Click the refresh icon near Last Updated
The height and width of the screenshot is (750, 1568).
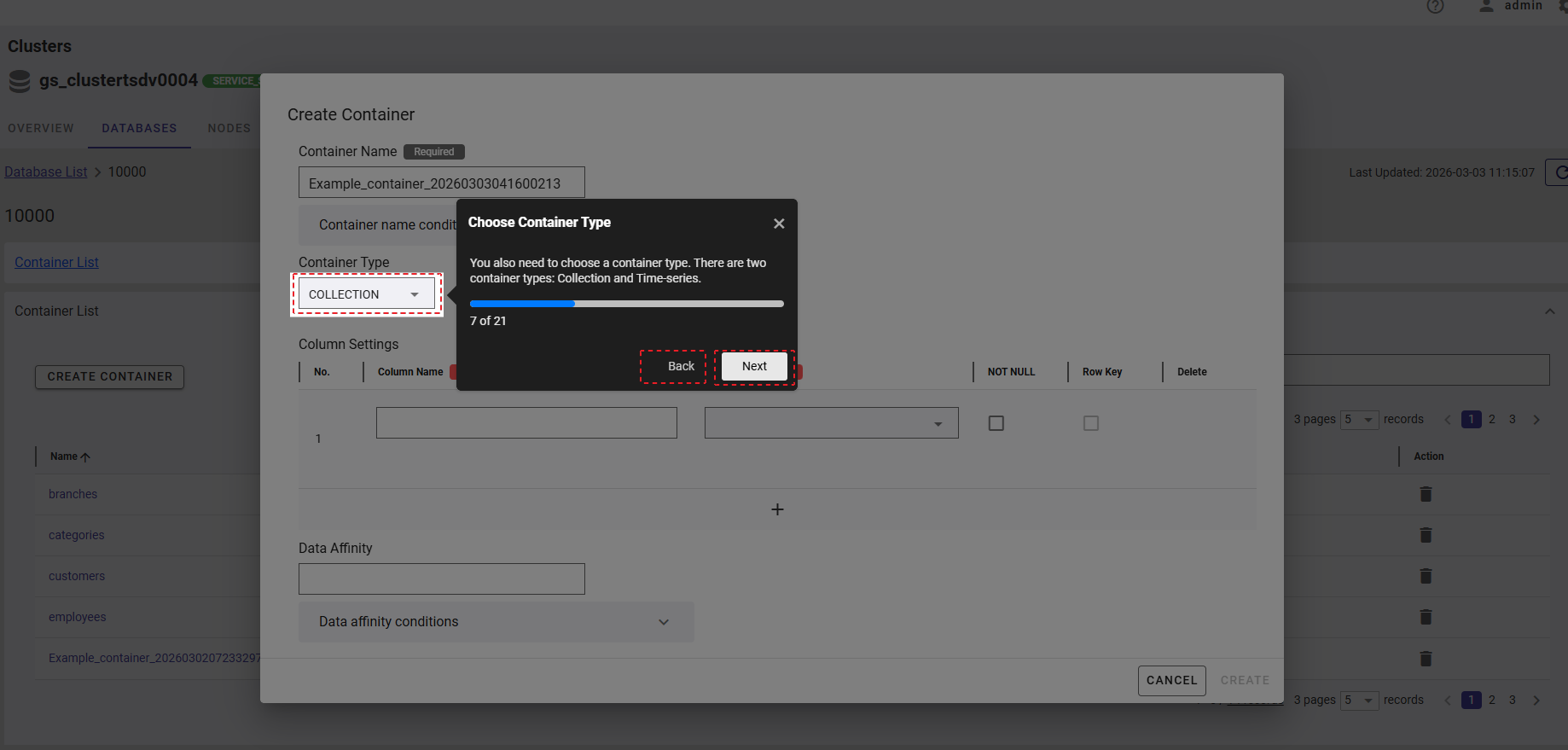1559,172
